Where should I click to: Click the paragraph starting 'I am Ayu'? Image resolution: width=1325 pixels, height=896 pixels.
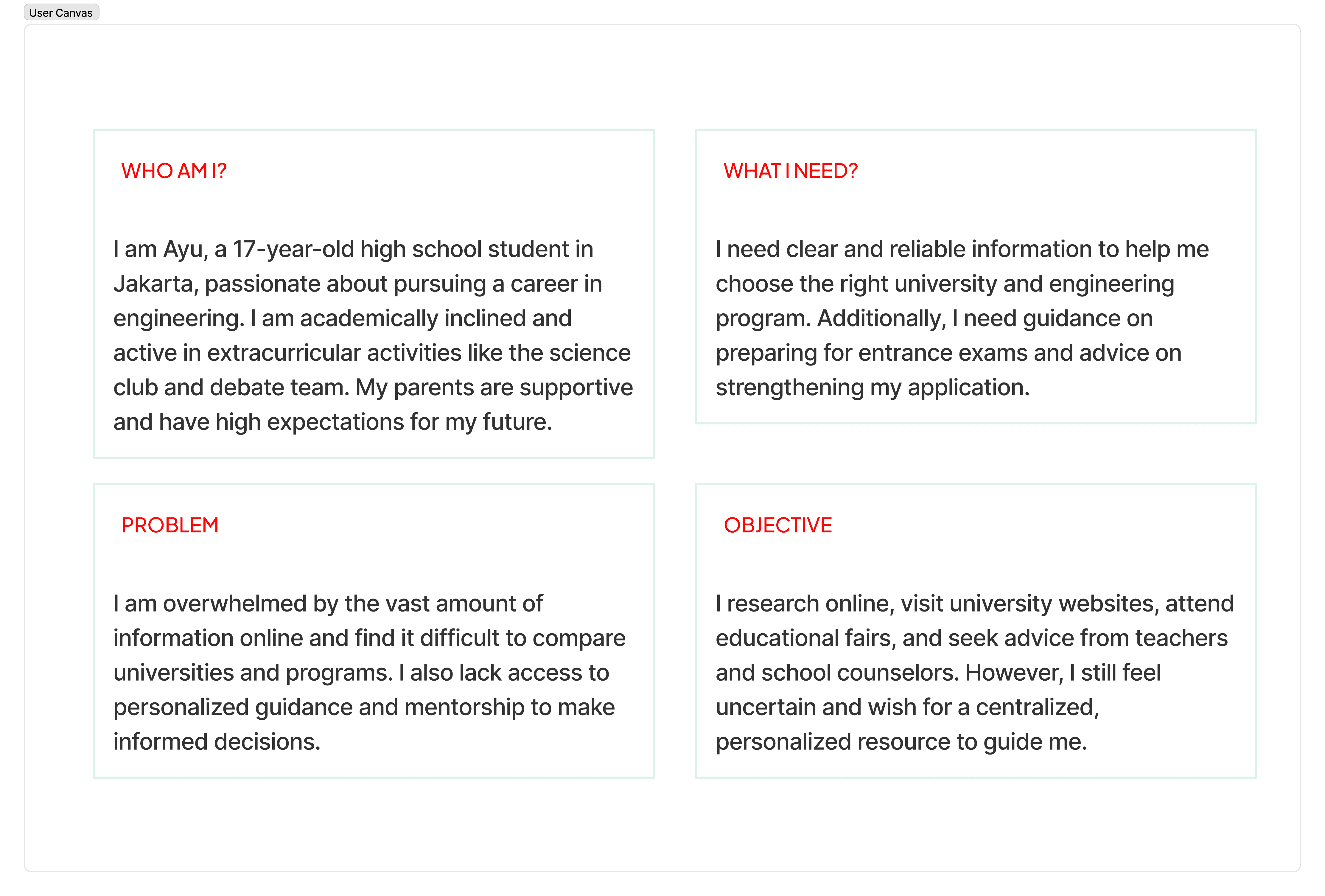(x=374, y=335)
